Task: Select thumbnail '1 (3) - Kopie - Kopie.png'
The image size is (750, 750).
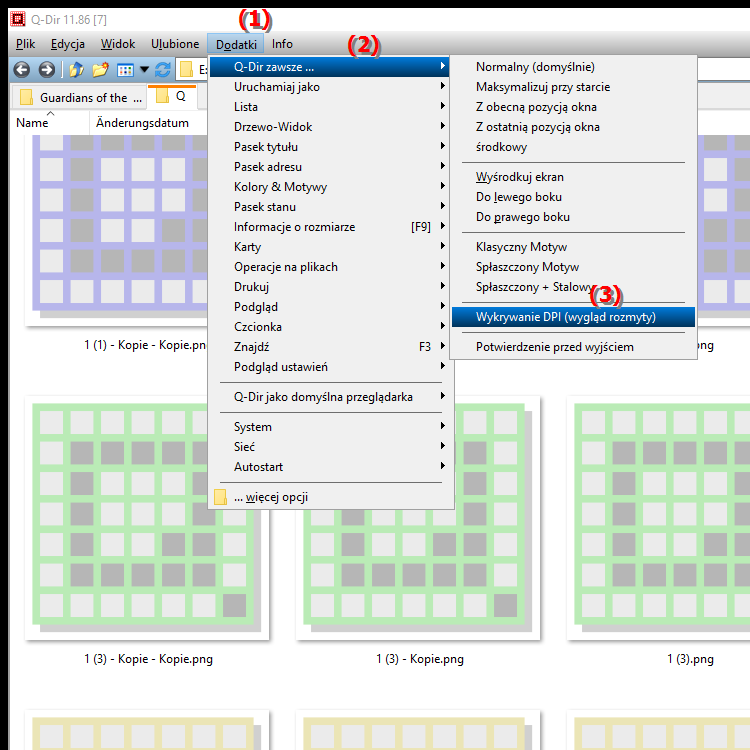Action: click(147, 518)
